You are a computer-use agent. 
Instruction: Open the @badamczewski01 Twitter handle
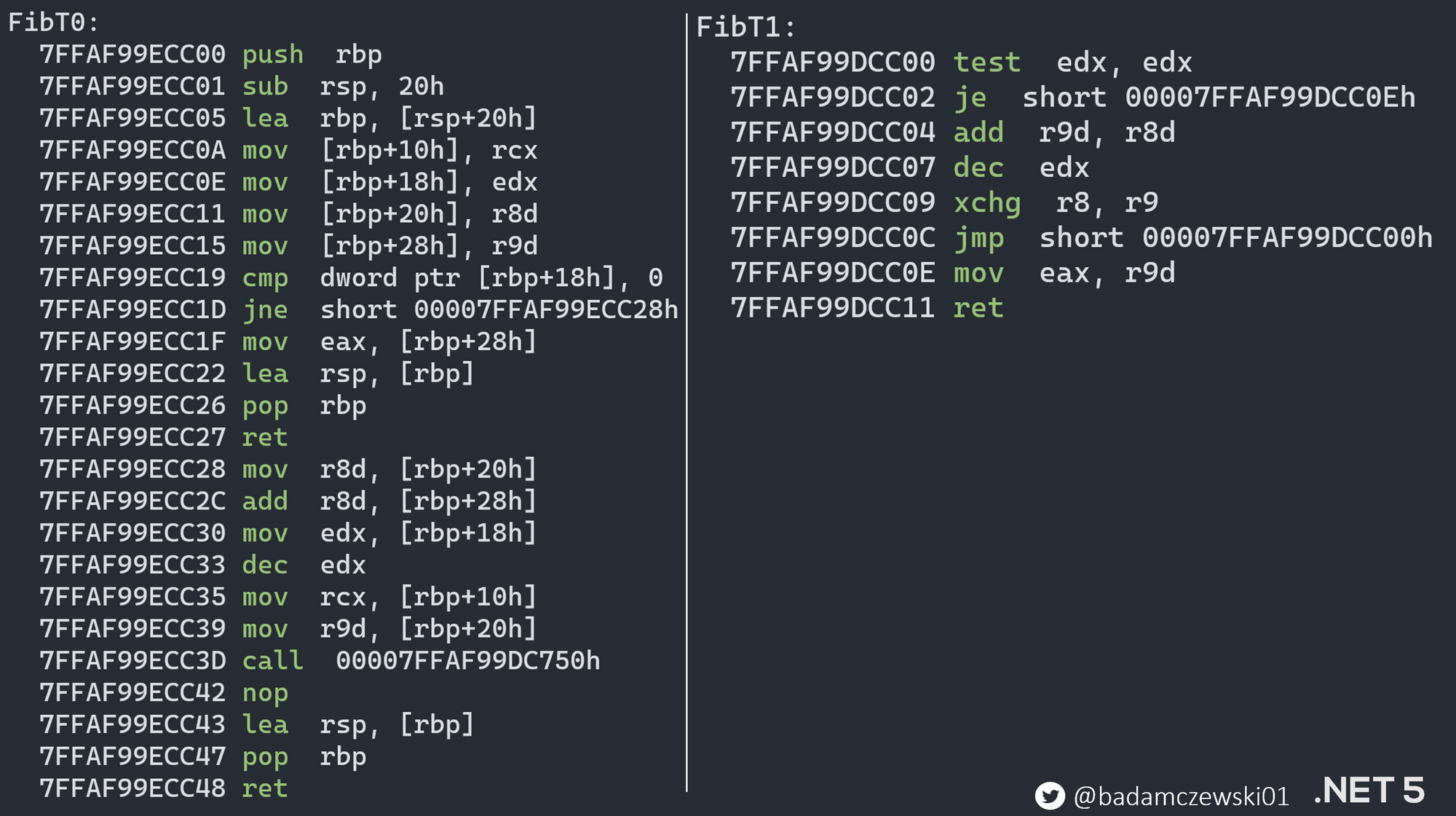1181,796
